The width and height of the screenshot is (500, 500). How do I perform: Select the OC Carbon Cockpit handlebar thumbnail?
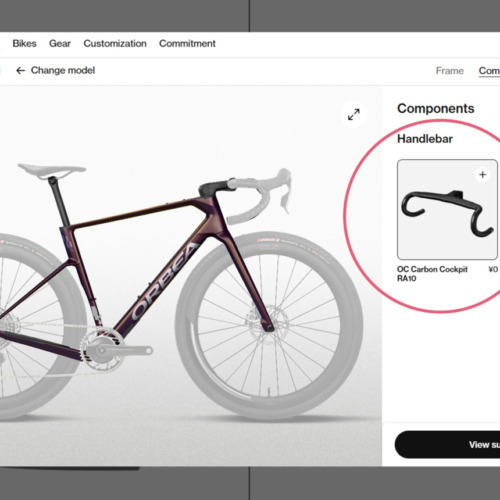447,210
